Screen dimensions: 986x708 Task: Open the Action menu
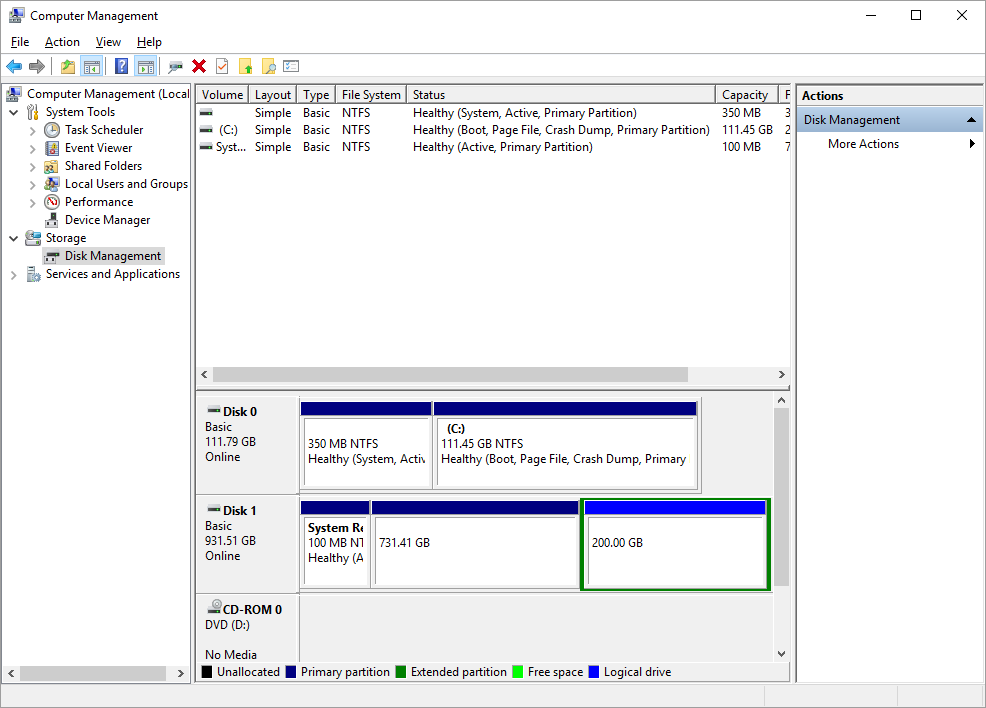(62, 41)
